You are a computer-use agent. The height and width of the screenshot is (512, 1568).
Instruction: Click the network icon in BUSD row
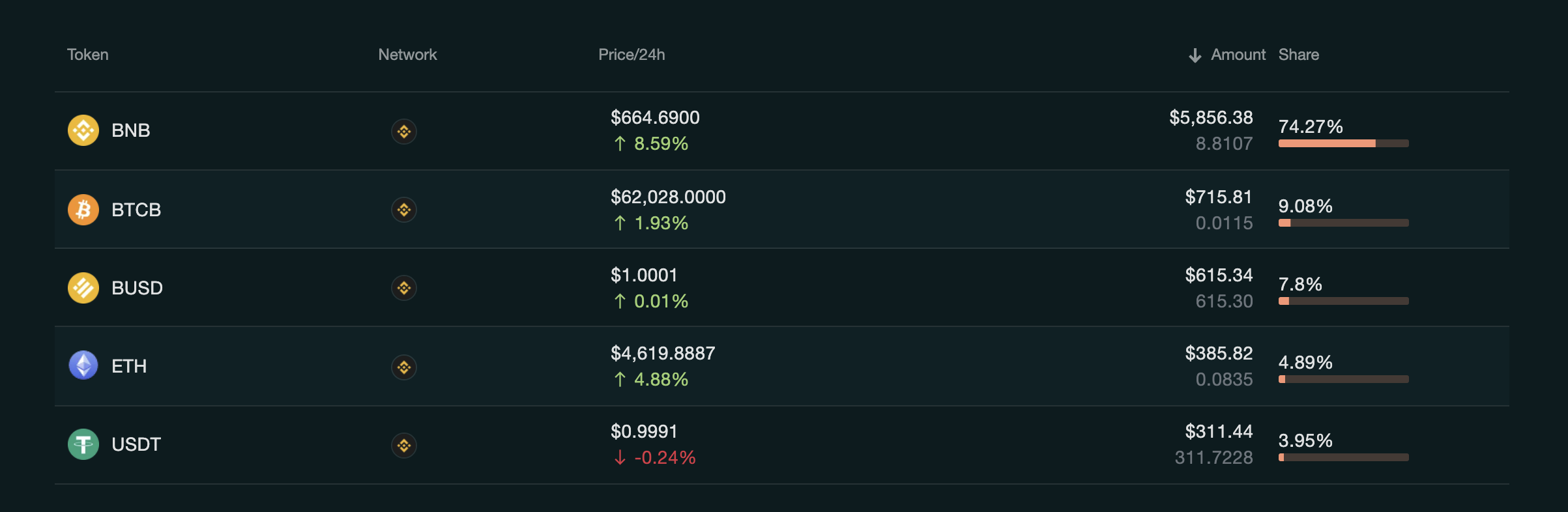coord(404,288)
